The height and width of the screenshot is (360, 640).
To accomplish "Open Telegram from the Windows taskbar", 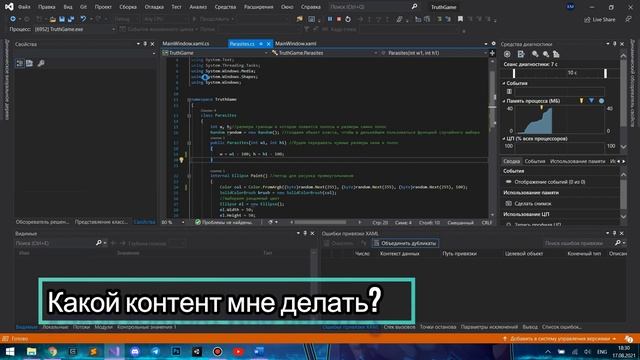I will 156,351.
